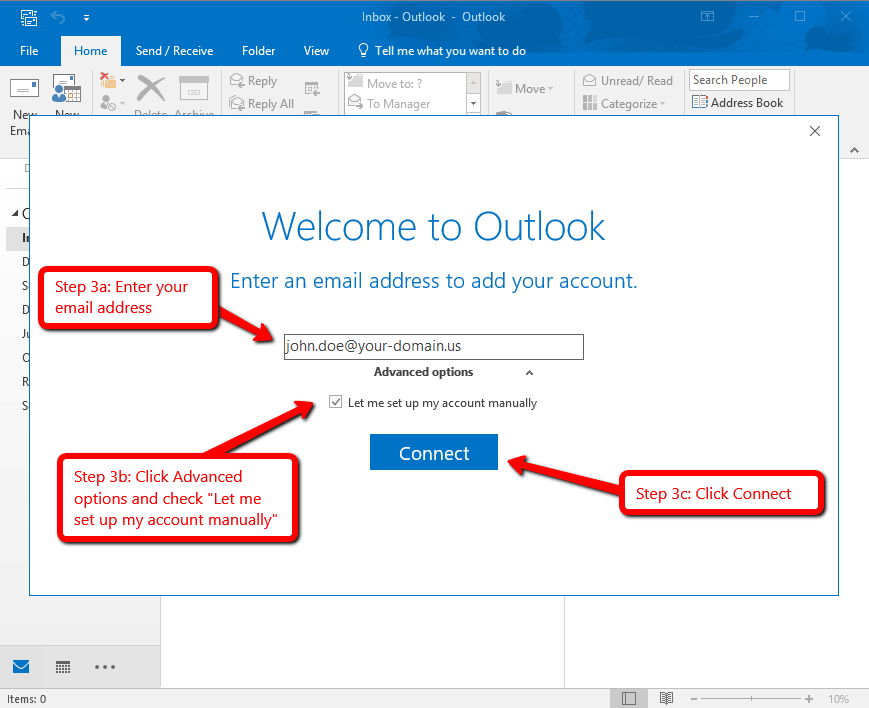Click the reply with Meeting icon
869x708 pixels.
point(312,89)
